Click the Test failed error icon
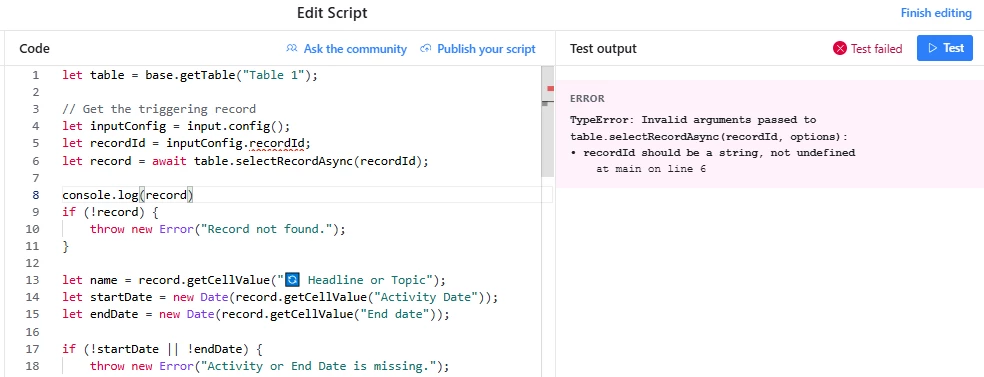The height and width of the screenshot is (377, 984). [840, 48]
